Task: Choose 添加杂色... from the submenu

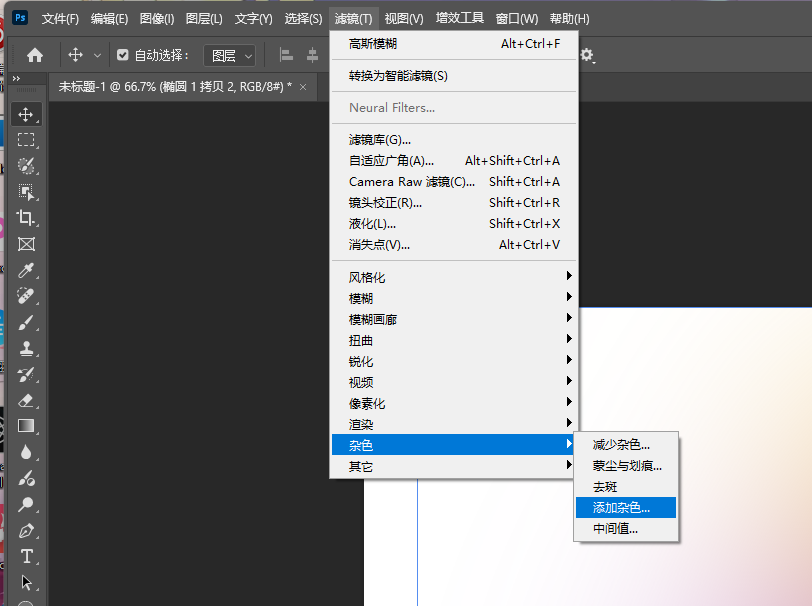Action: coord(626,508)
